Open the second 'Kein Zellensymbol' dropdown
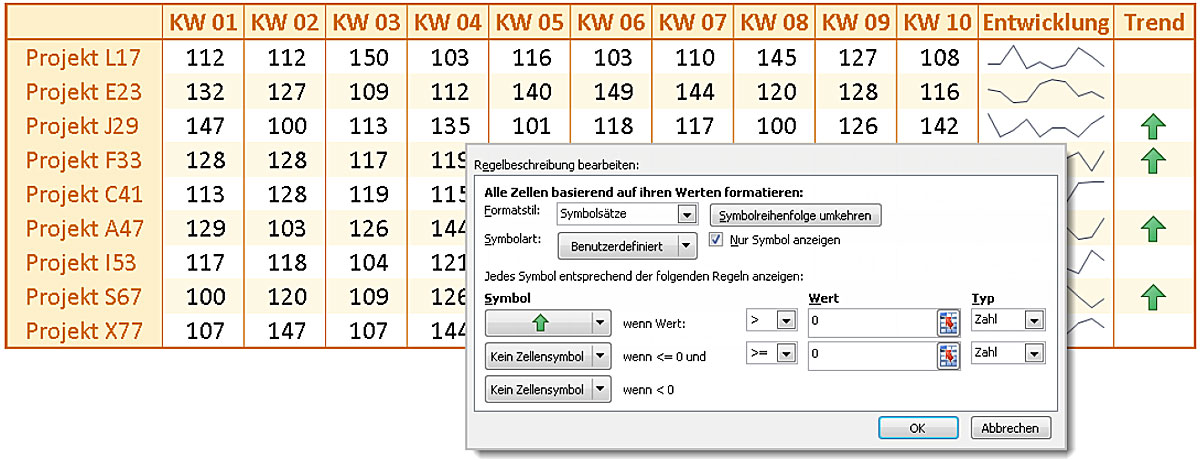 [600, 388]
